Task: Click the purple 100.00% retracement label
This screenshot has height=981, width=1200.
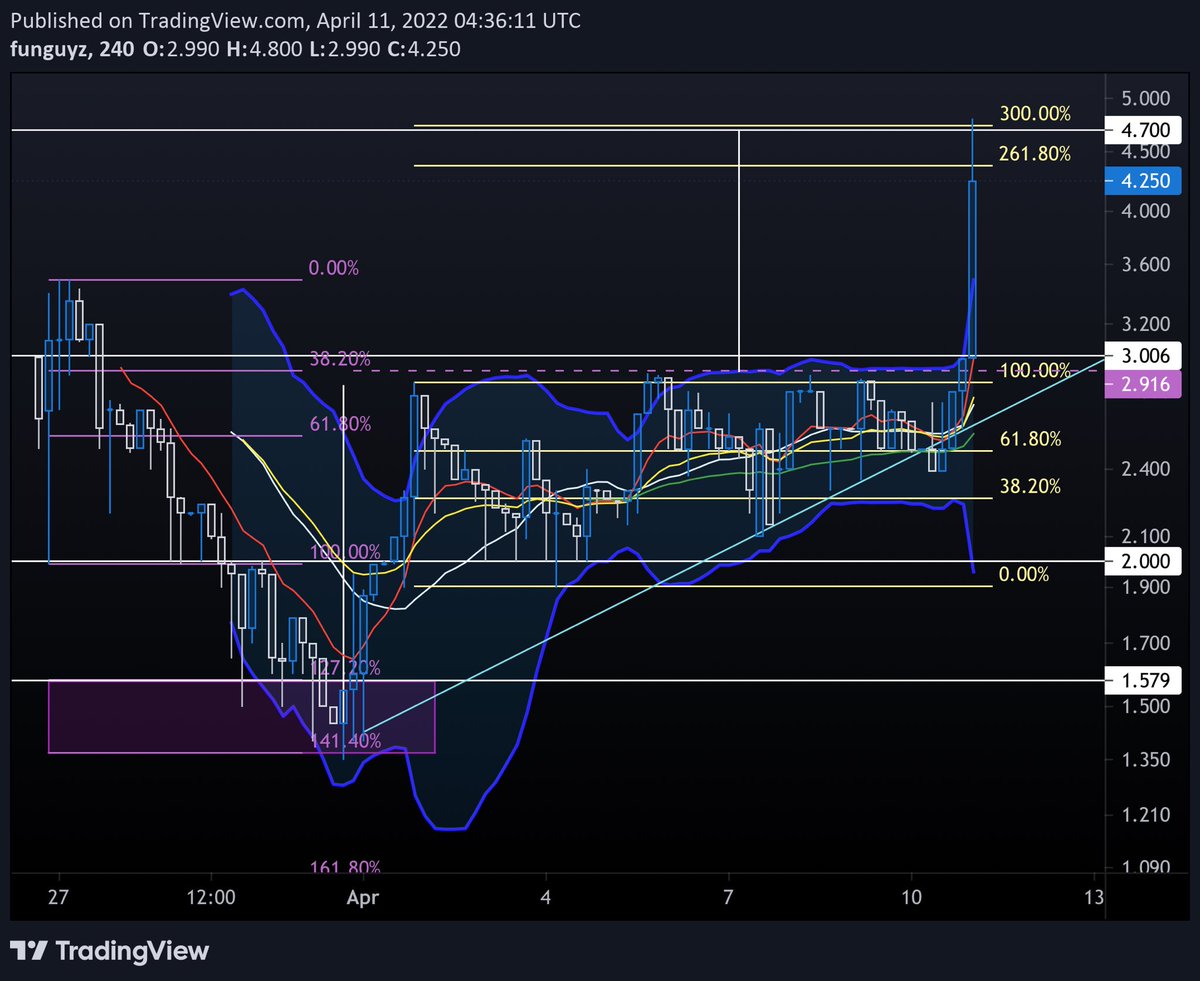Action: (345, 552)
